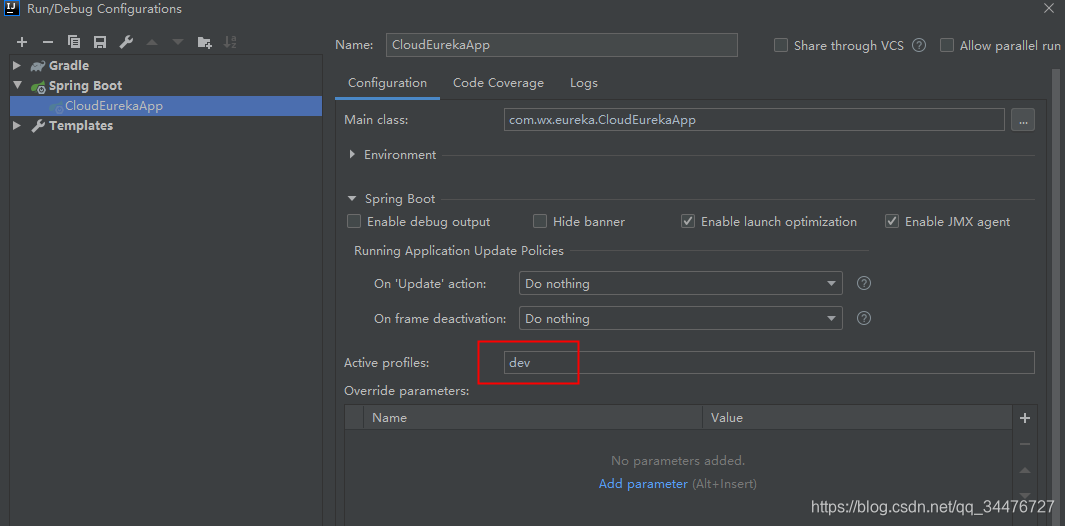
Task: Toggle the Hide banner checkbox
Action: [540, 222]
